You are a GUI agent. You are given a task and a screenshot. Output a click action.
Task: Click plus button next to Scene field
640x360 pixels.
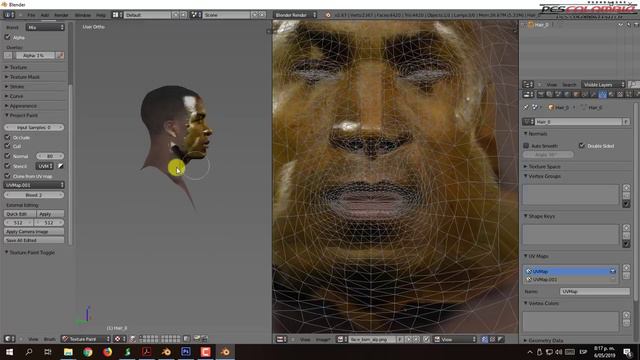pos(254,15)
